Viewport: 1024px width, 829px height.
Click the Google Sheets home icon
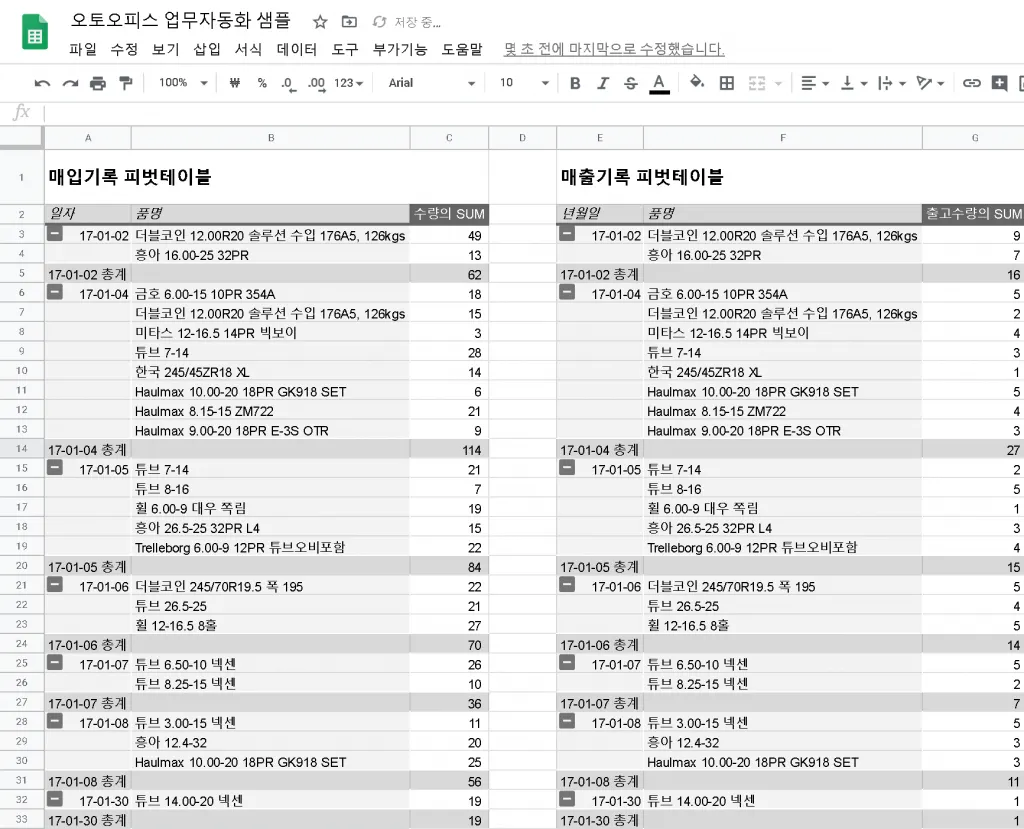pyautogui.click(x=35, y=32)
